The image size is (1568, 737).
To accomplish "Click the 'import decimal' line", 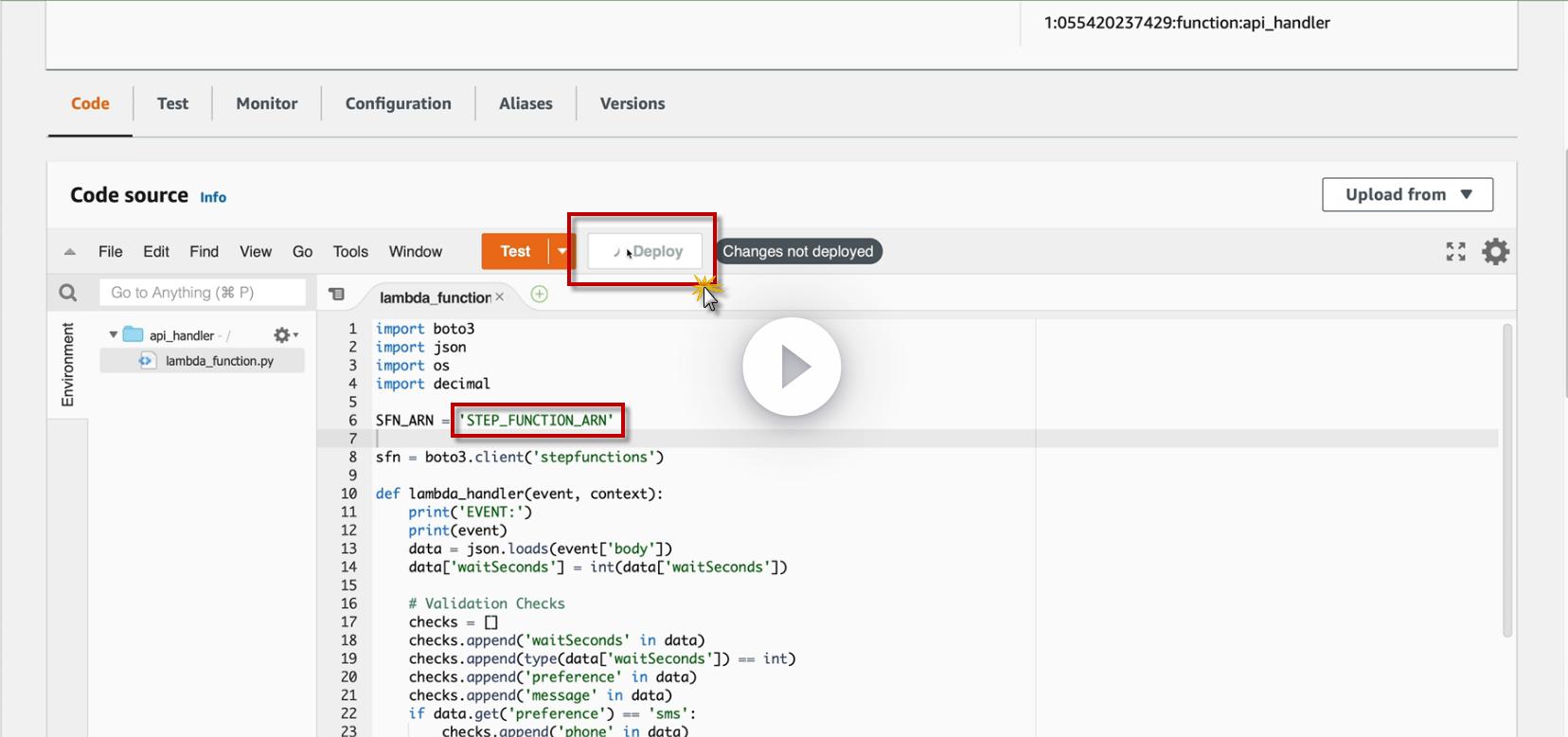I will point(433,384).
